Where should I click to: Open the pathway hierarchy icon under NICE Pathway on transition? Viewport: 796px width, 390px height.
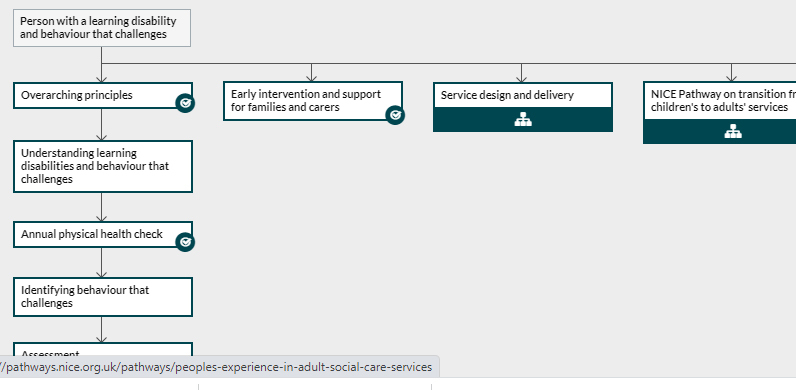pos(733,132)
